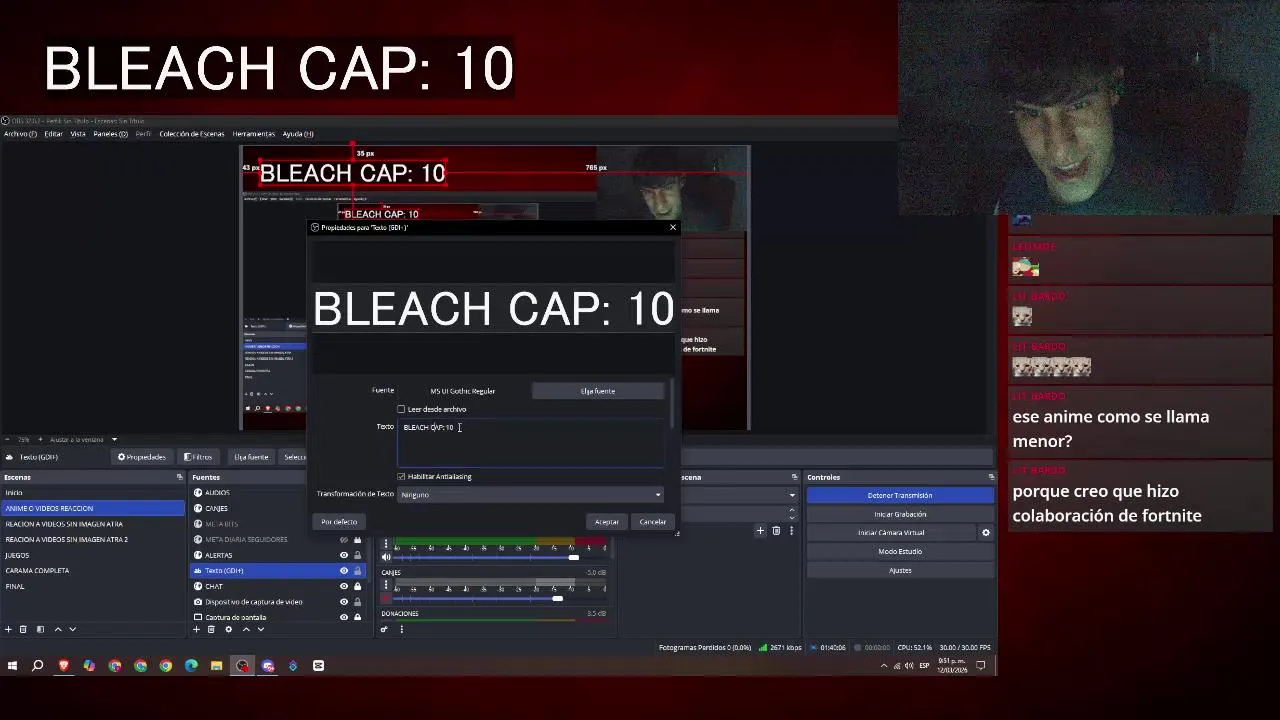1280x720 pixels.
Task: Click Iniciar Grabación button
Action: tap(900, 514)
